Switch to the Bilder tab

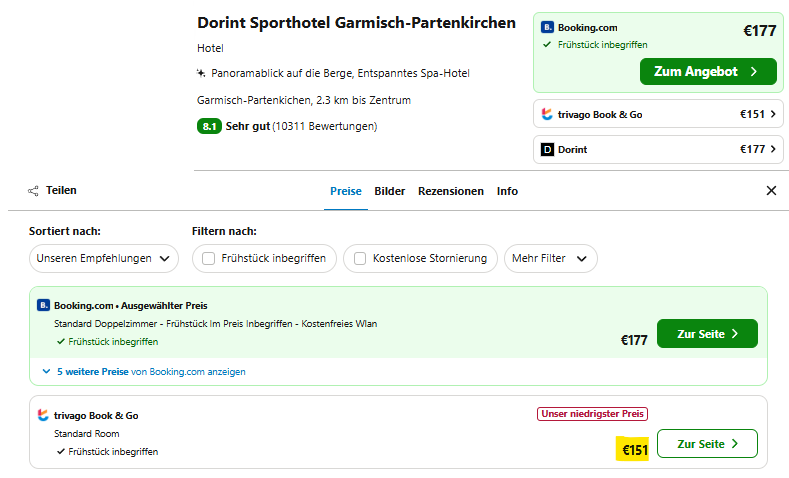click(390, 191)
